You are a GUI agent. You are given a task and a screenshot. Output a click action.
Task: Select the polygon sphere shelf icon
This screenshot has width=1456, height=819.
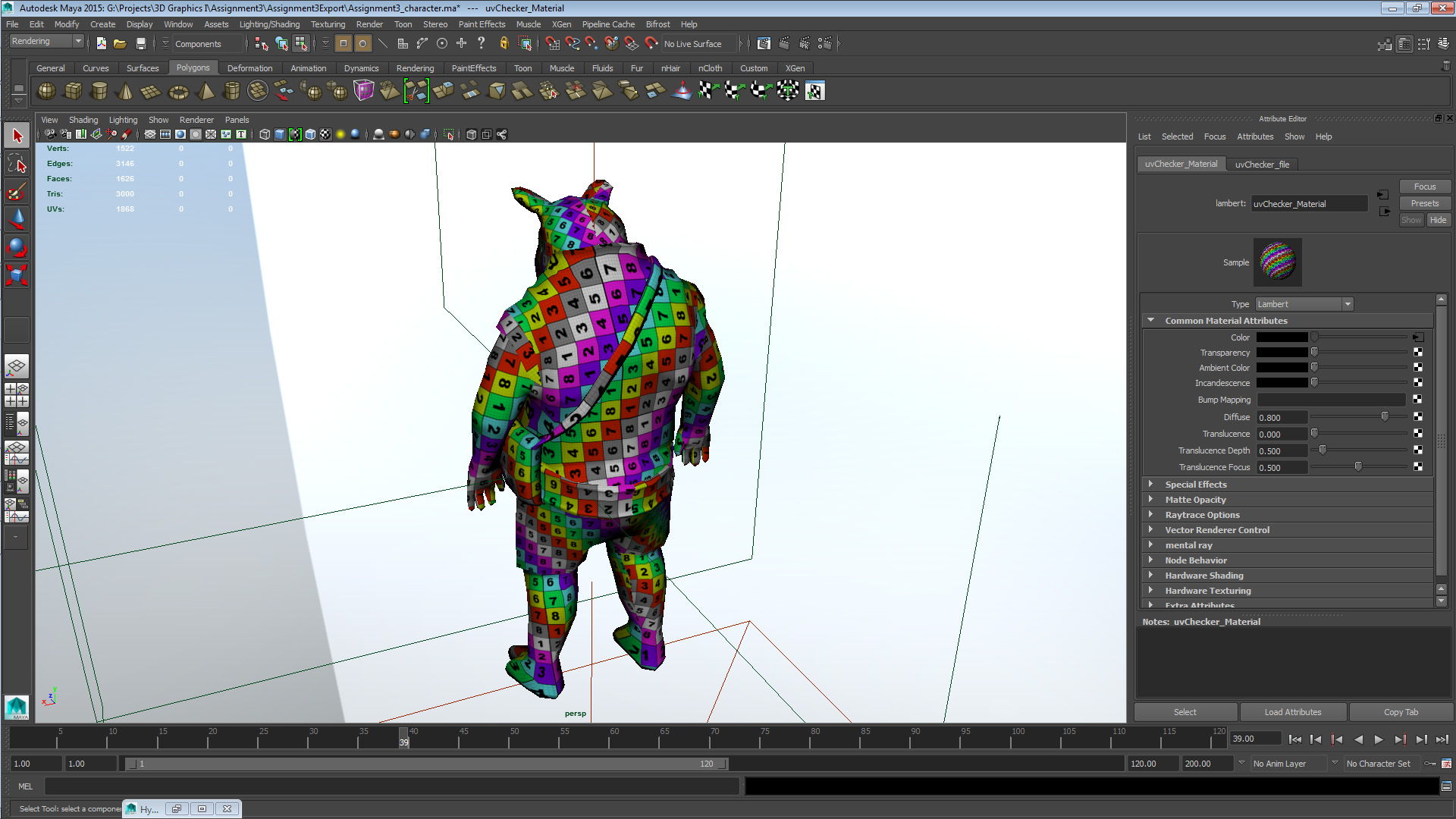[45, 90]
